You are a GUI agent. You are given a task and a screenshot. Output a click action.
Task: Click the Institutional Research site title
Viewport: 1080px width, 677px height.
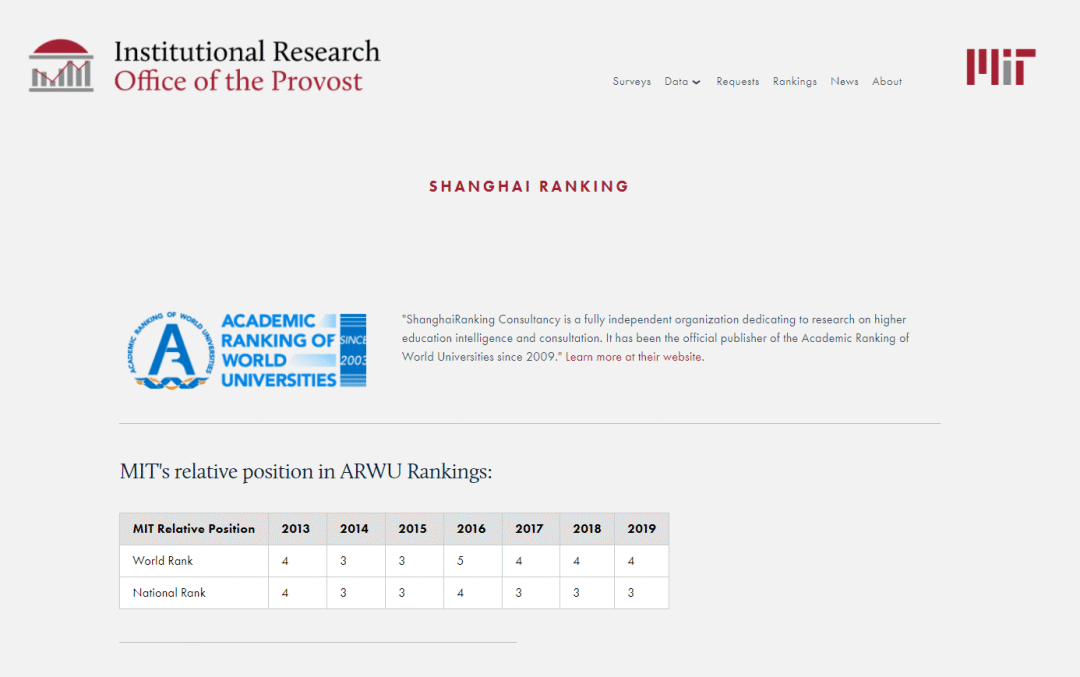coord(247,52)
